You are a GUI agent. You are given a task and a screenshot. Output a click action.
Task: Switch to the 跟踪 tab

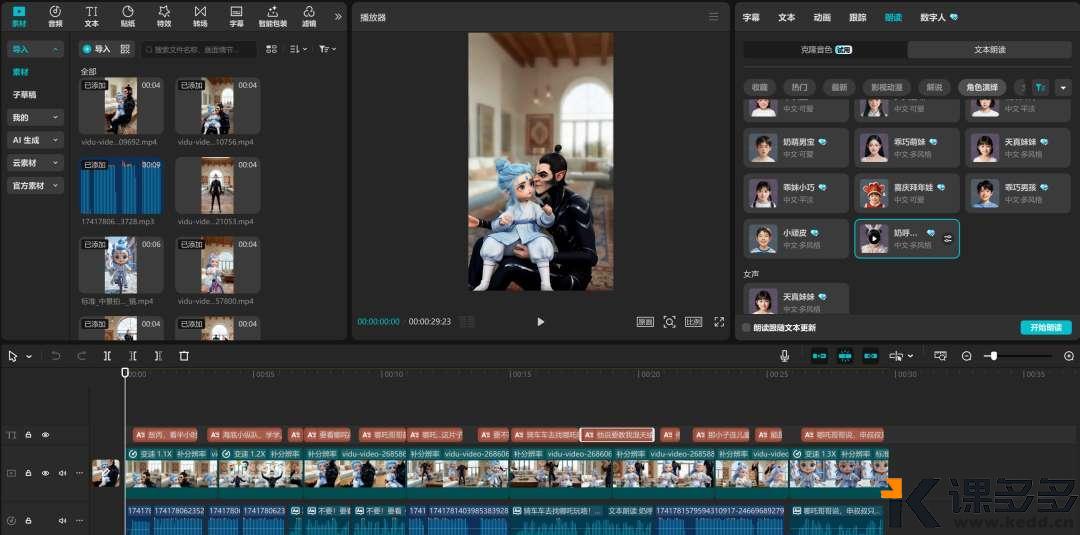click(x=858, y=17)
